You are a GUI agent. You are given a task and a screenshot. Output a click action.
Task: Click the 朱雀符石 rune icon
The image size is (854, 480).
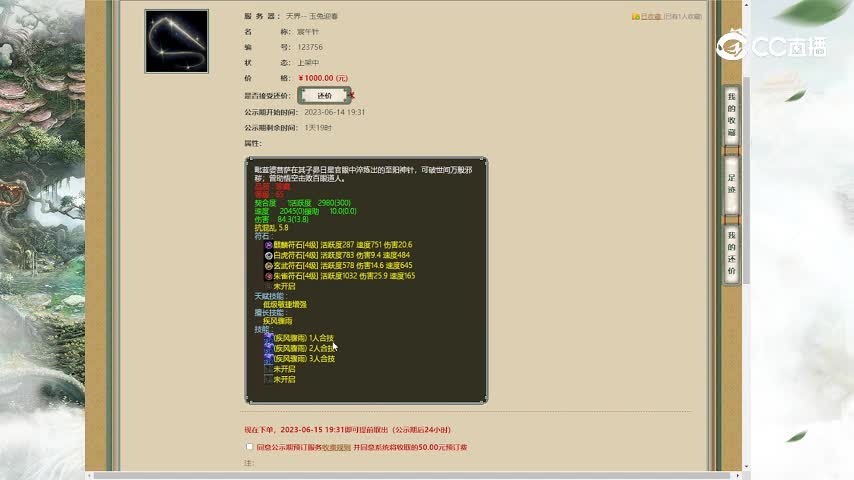pyautogui.click(x=269, y=276)
